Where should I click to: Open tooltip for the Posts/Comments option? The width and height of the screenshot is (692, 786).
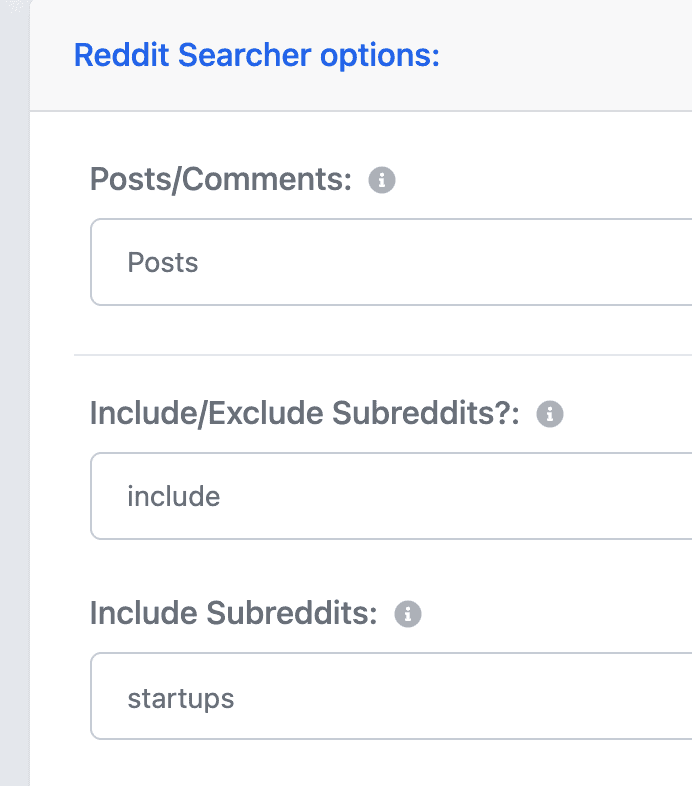pyautogui.click(x=382, y=180)
